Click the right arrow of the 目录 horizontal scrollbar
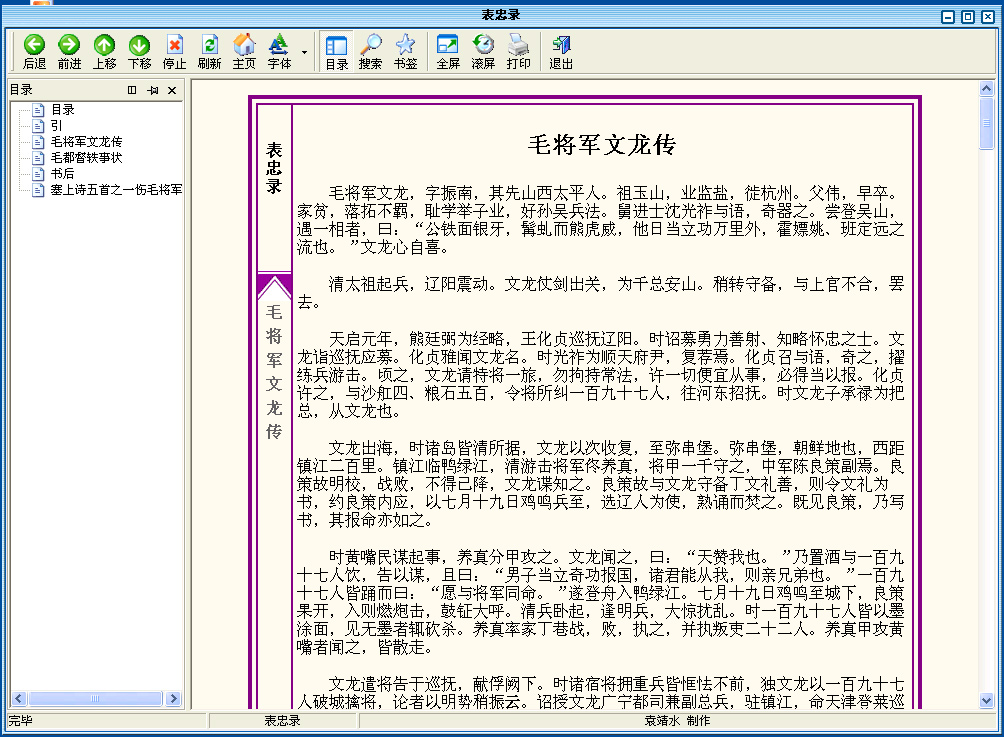 pos(173,699)
